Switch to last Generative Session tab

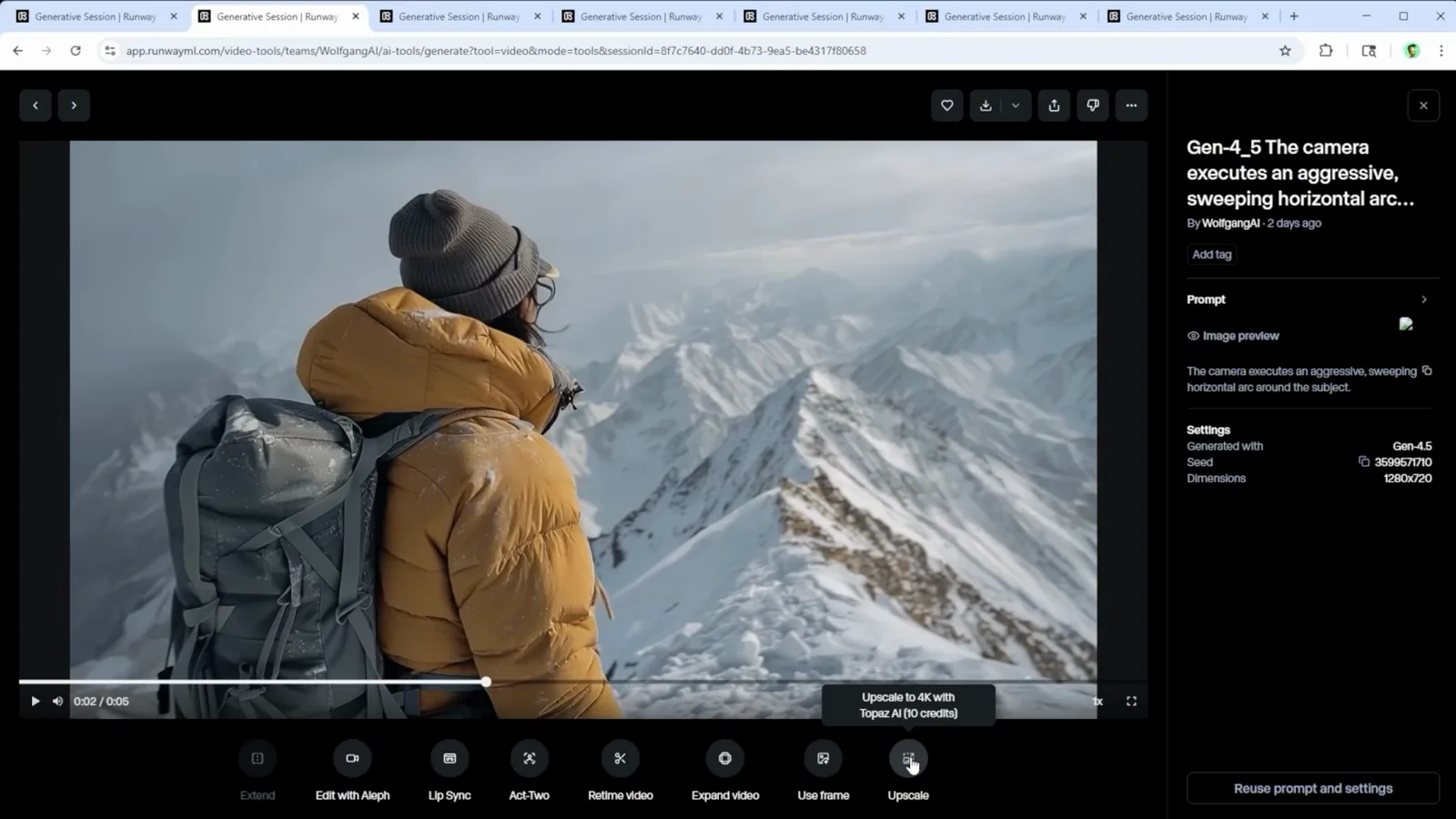[1188, 16]
